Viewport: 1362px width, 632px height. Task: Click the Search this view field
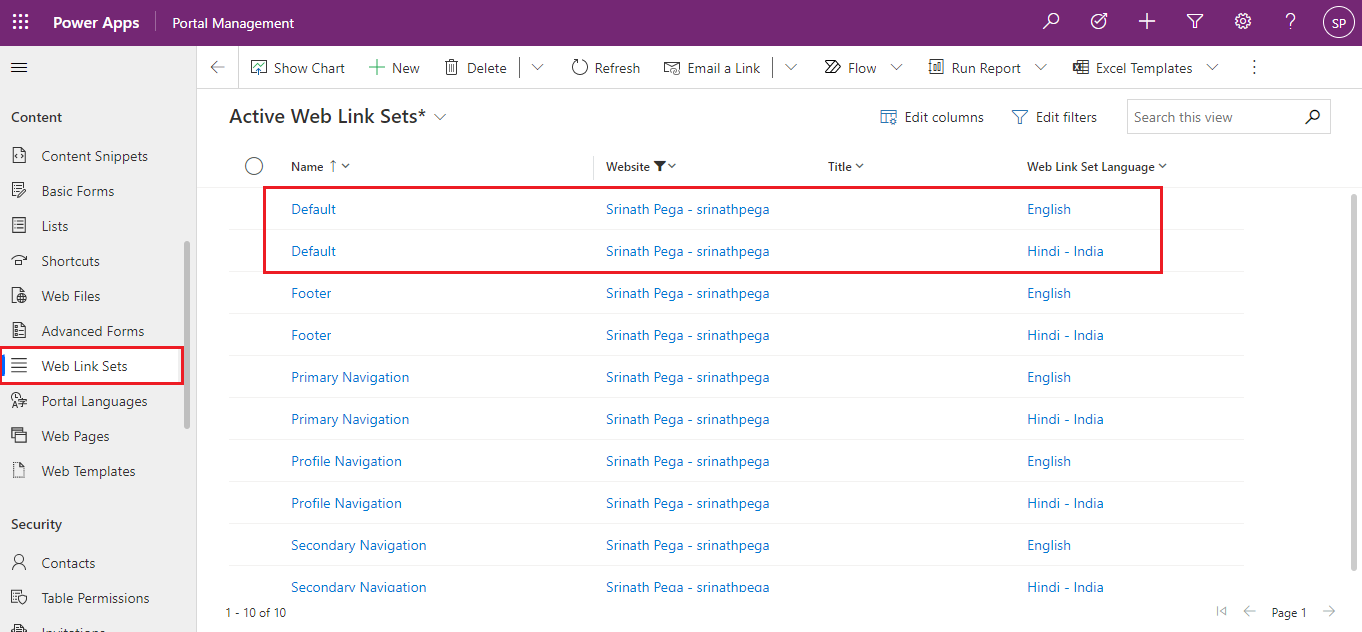coord(1215,117)
